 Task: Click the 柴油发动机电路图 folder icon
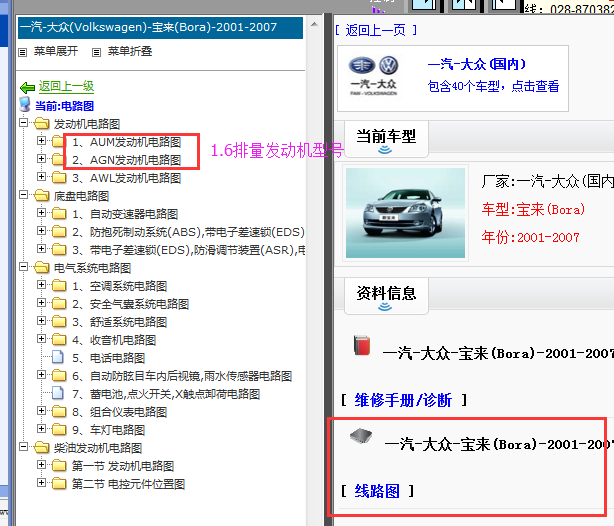pos(42,447)
